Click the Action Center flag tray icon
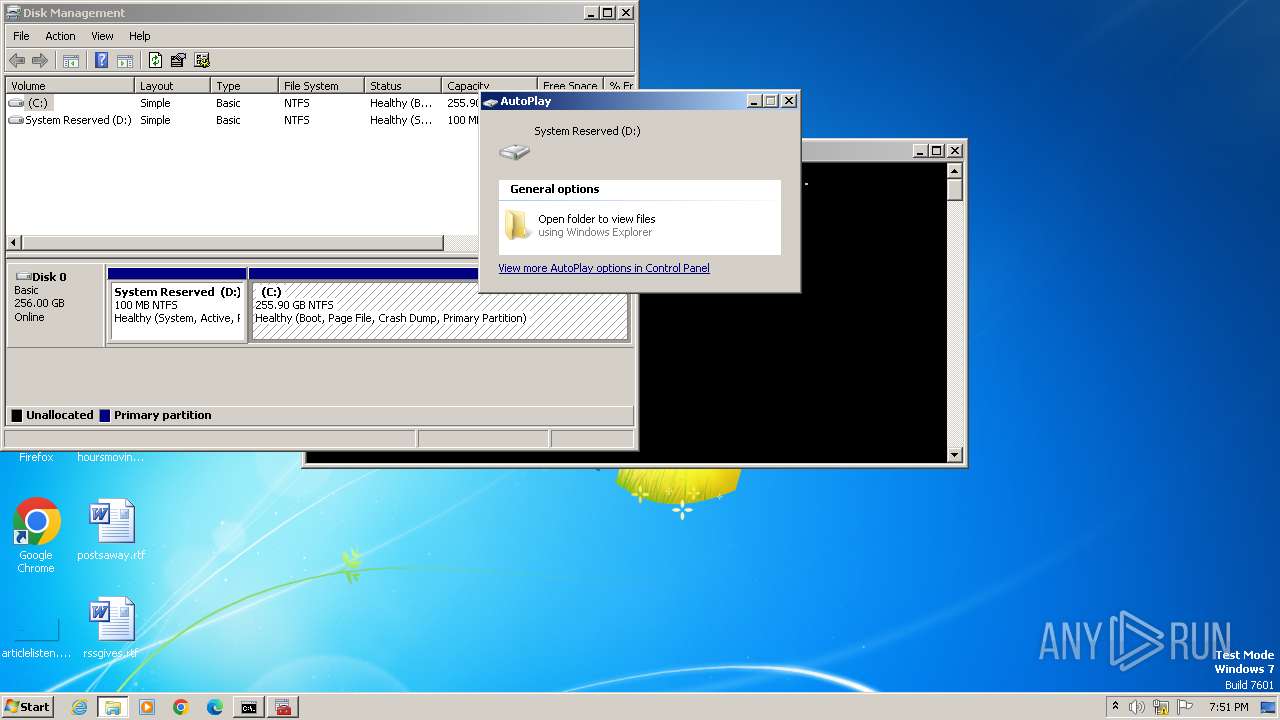The height and width of the screenshot is (720, 1280). (1186, 707)
